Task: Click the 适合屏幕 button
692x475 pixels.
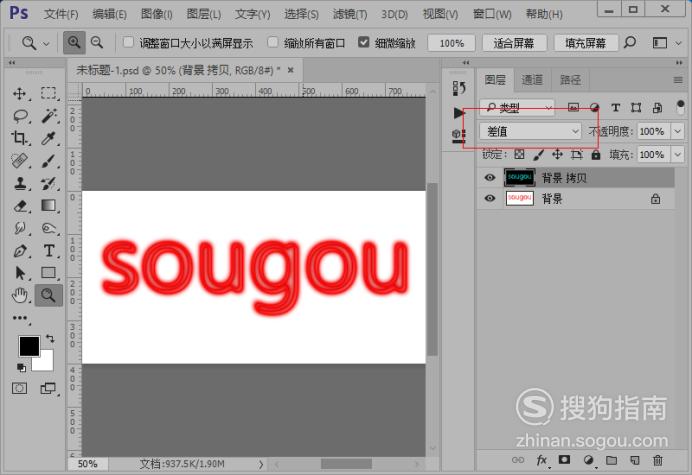Action: pyautogui.click(x=514, y=43)
